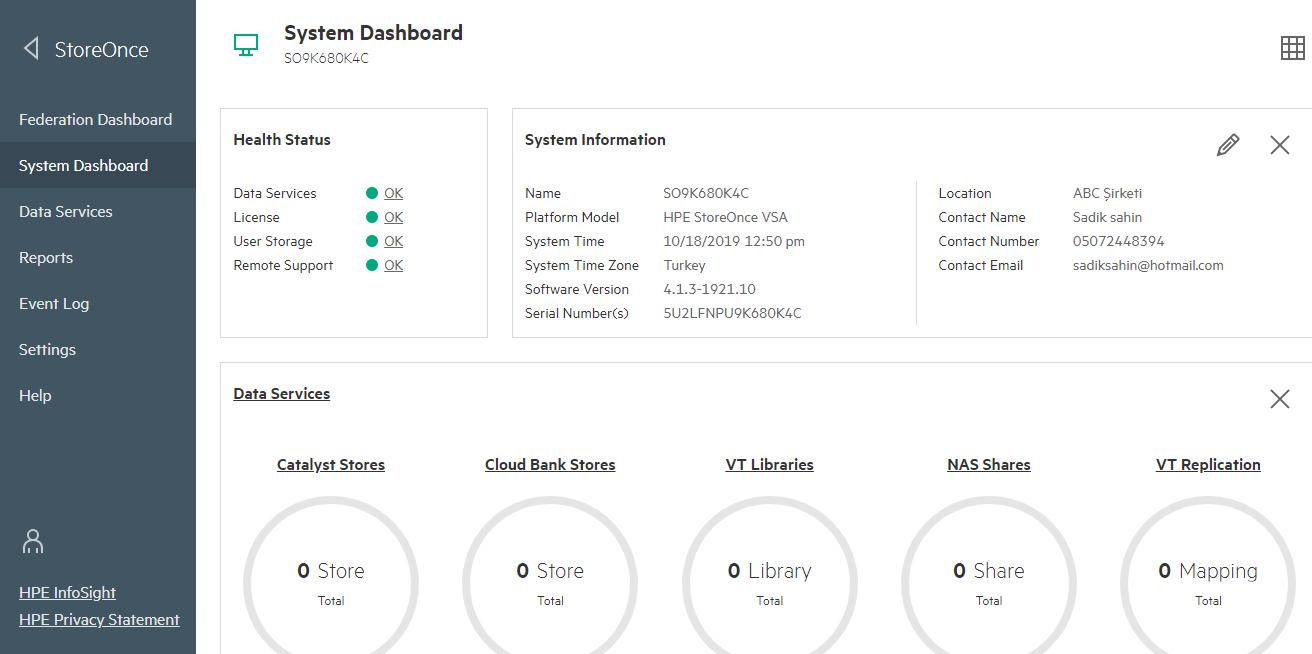Open Reports from the sidebar
Image resolution: width=1312 pixels, height=654 pixels.
[98, 257]
